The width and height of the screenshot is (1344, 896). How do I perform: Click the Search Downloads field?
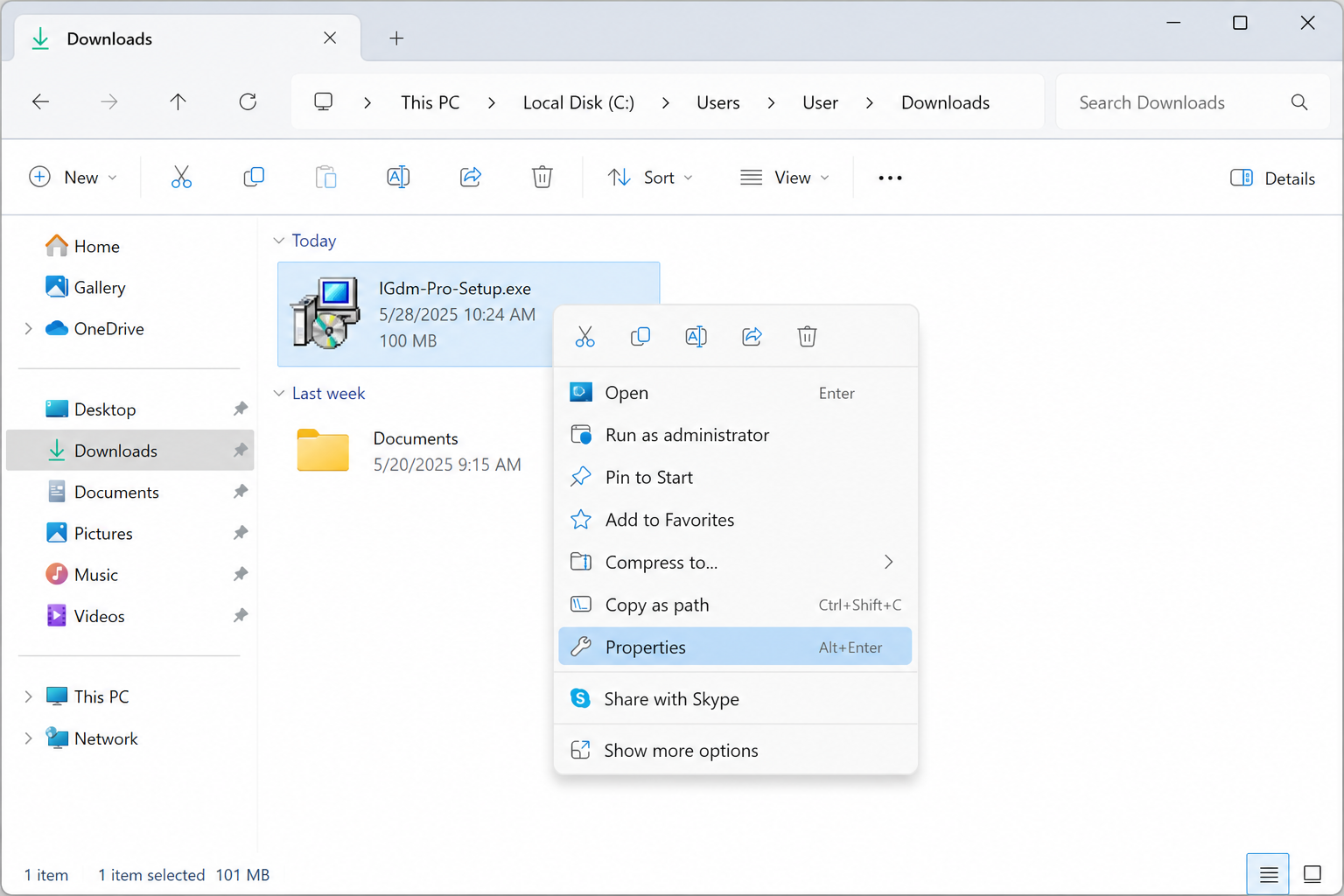(1193, 102)
